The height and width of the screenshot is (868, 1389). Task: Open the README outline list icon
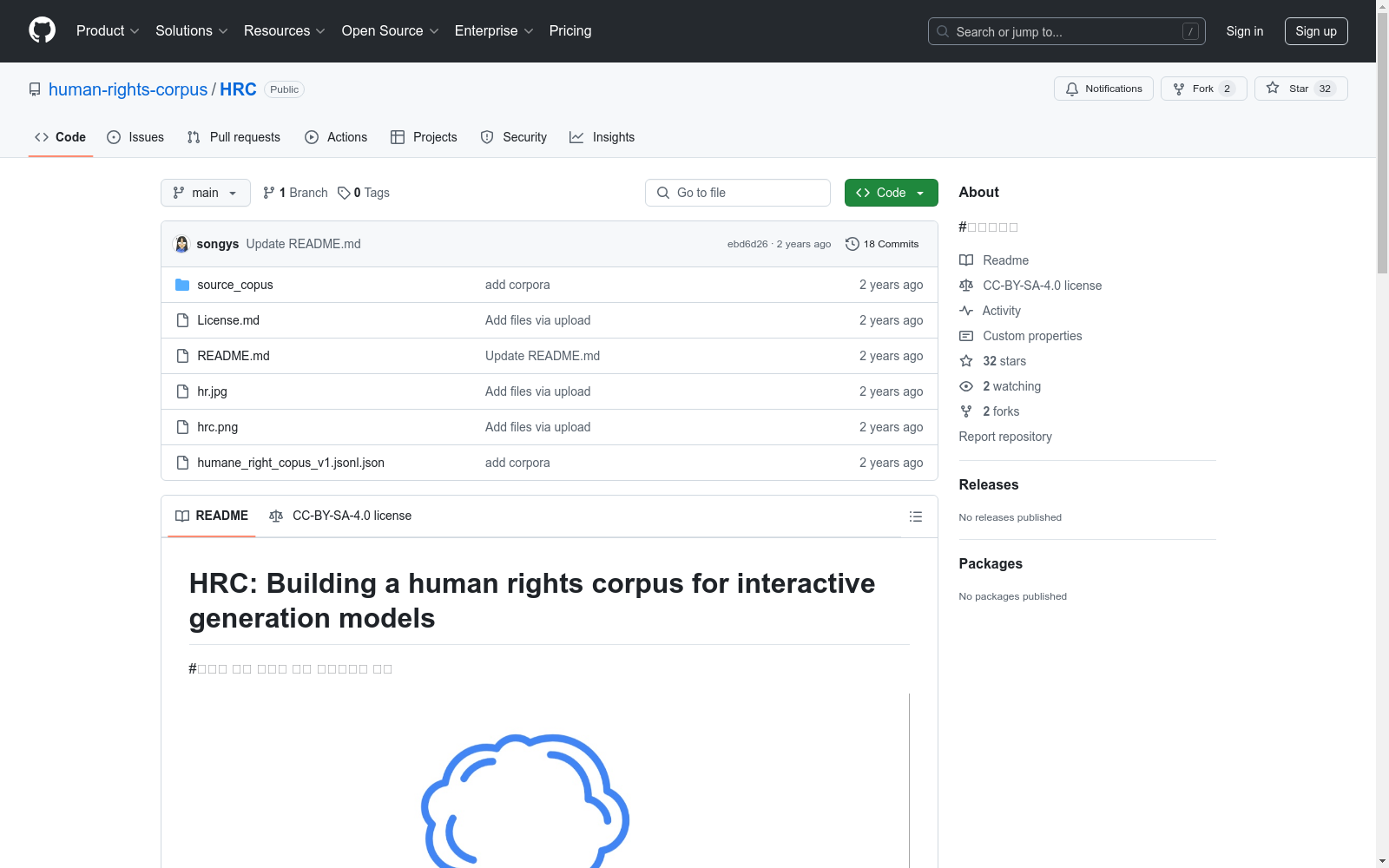pyautogui.click(x=915, y=516)
